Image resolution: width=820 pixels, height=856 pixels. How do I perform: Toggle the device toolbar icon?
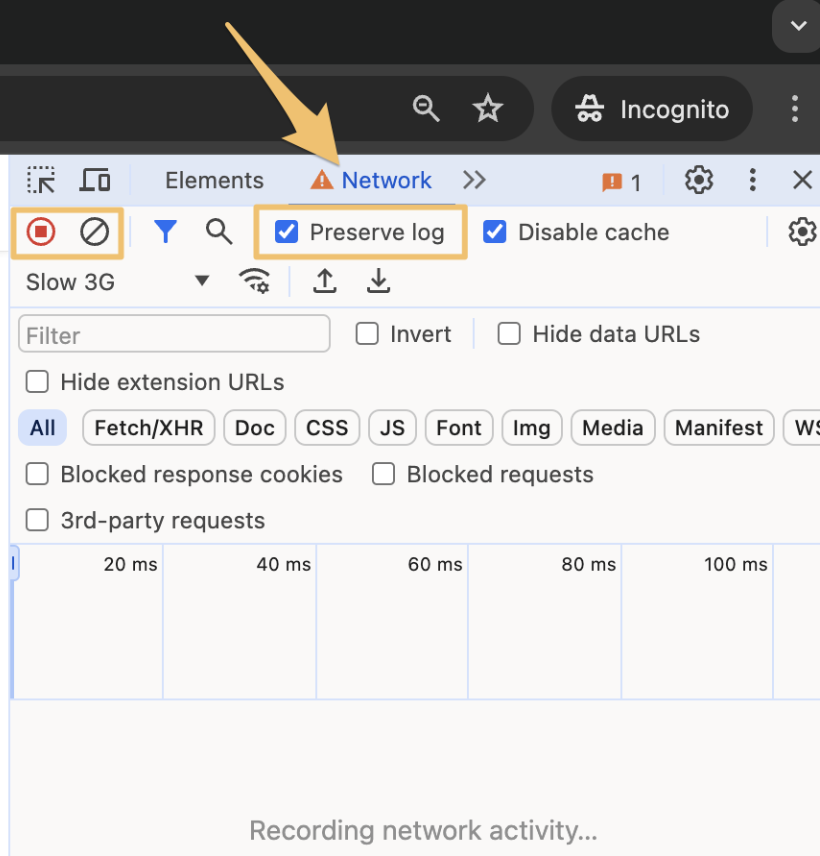tap(95, 180)
